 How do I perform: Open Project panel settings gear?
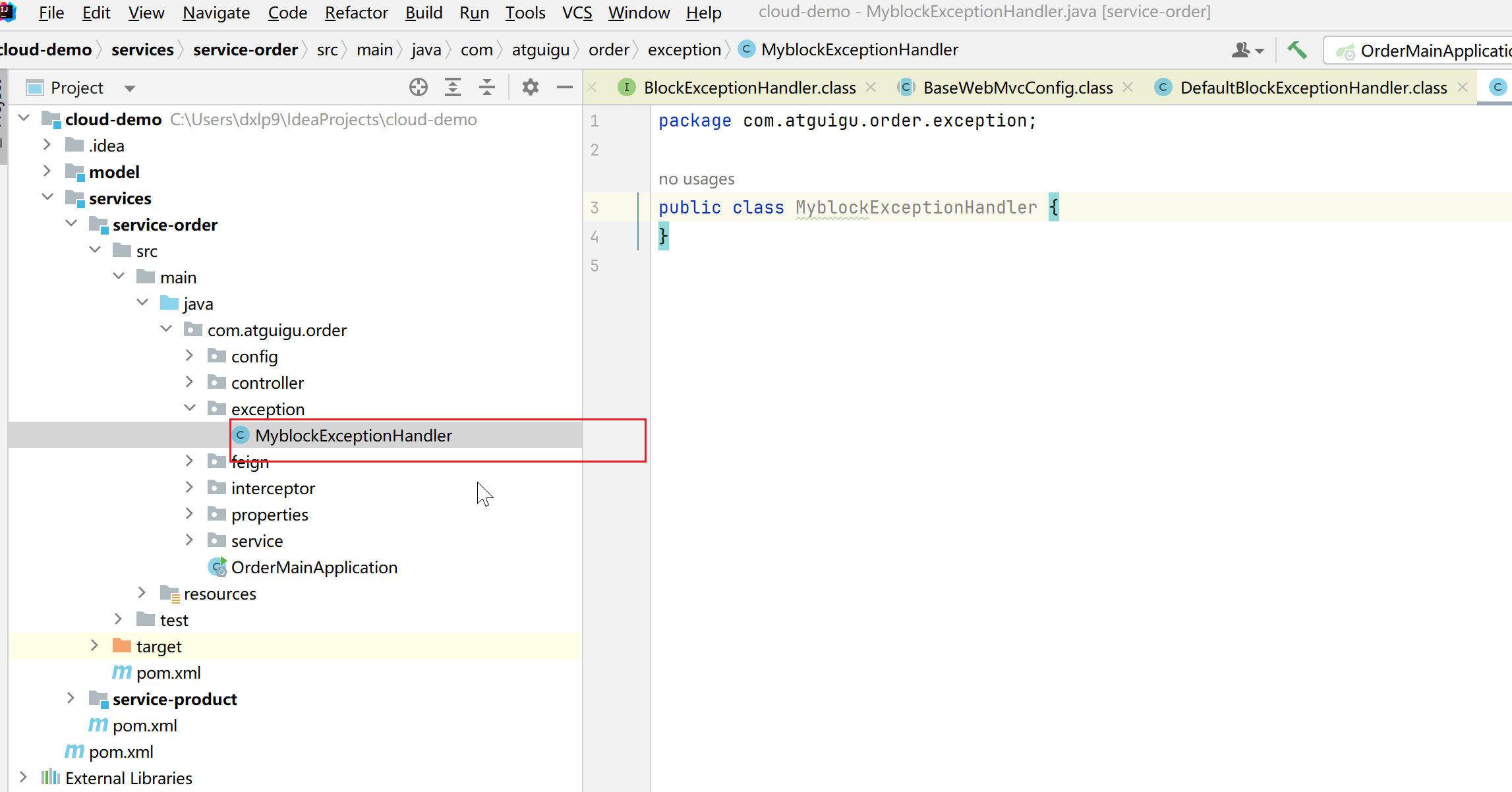531,87
